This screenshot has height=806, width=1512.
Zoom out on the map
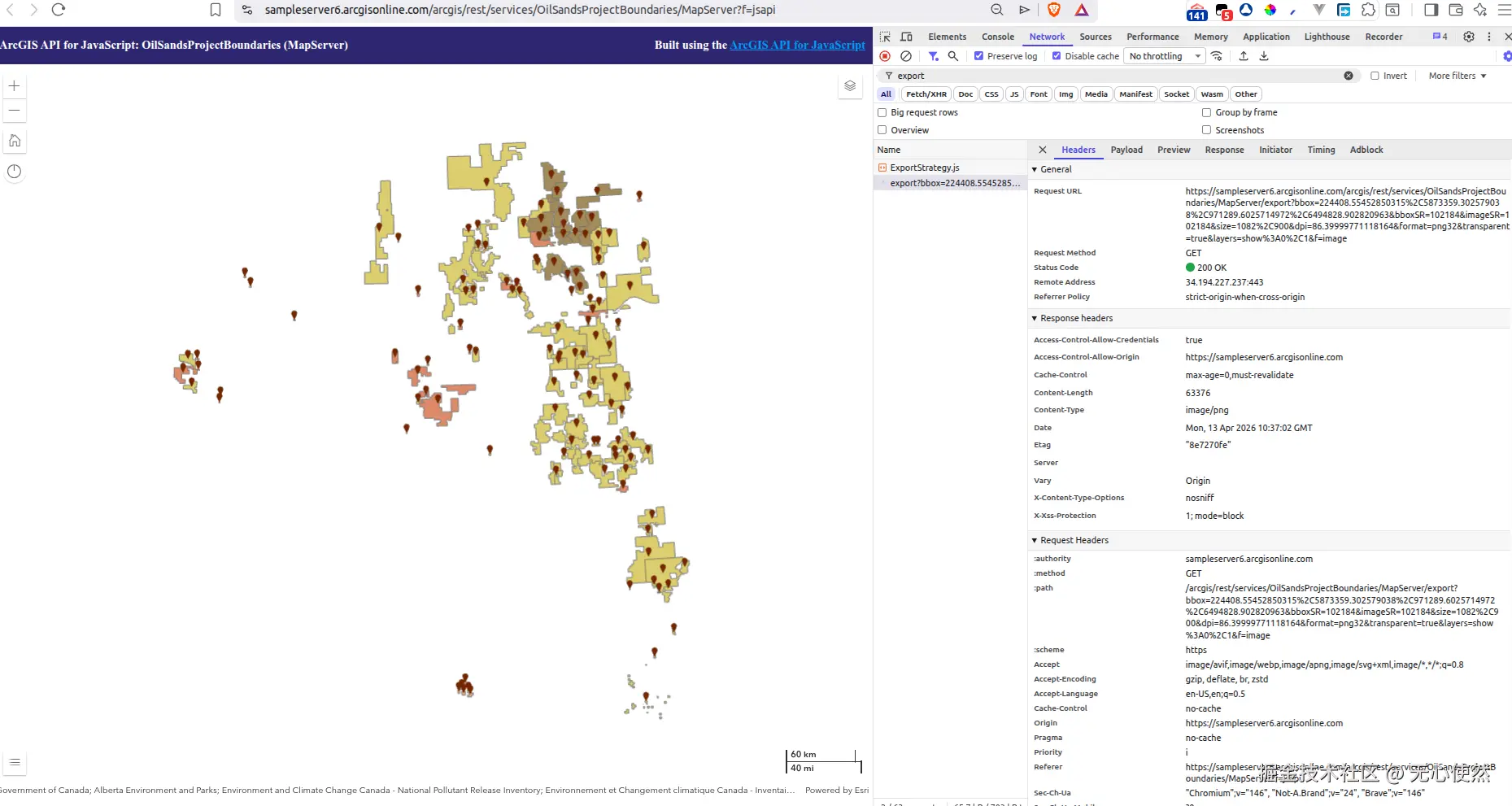click(15, 111)
